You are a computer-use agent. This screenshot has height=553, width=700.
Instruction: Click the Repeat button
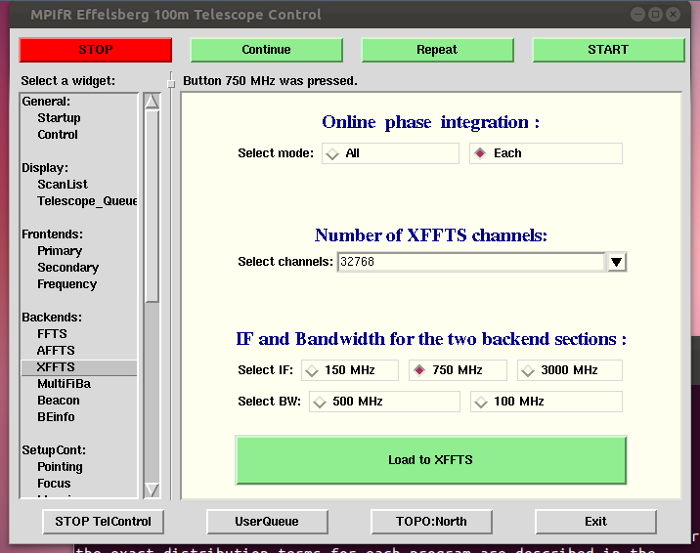click(x=437, y=50)
